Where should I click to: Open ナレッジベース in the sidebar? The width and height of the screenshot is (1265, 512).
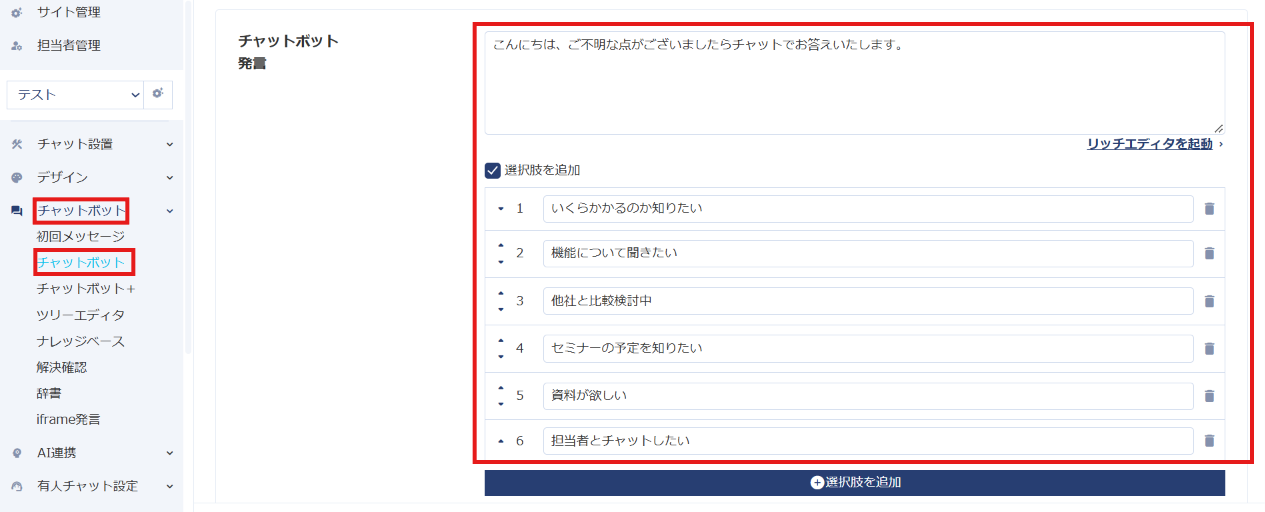81,341
